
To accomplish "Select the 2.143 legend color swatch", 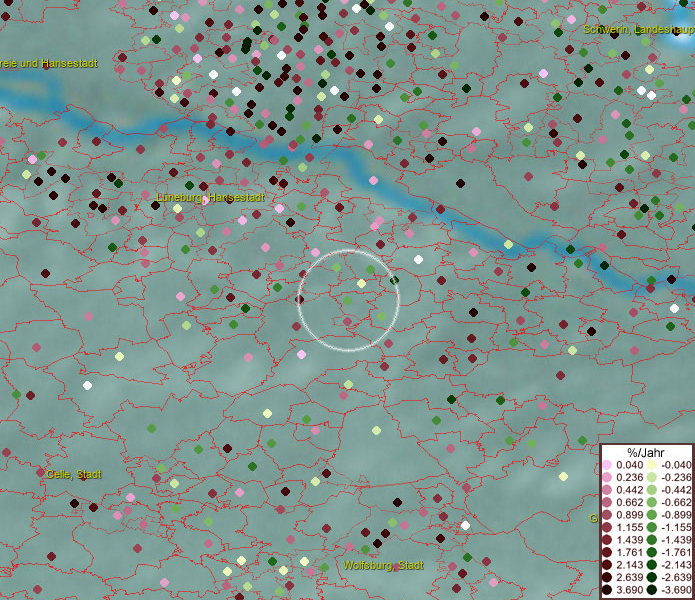I will (x=607, y=565).
